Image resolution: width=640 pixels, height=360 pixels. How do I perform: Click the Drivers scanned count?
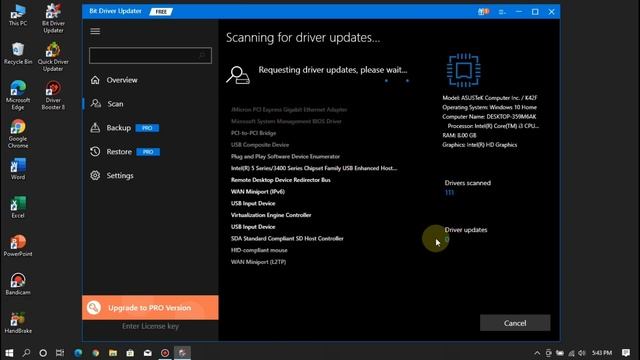pos(449,193)
